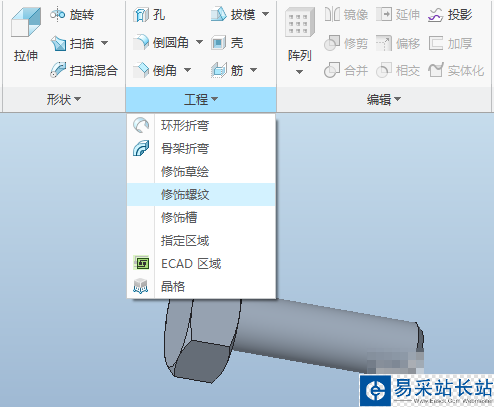The height and width of the screenshot is (407, 494).
Task: Click the 阵列 (Pattern) tool icon
Action: click(x=300, y=22)
